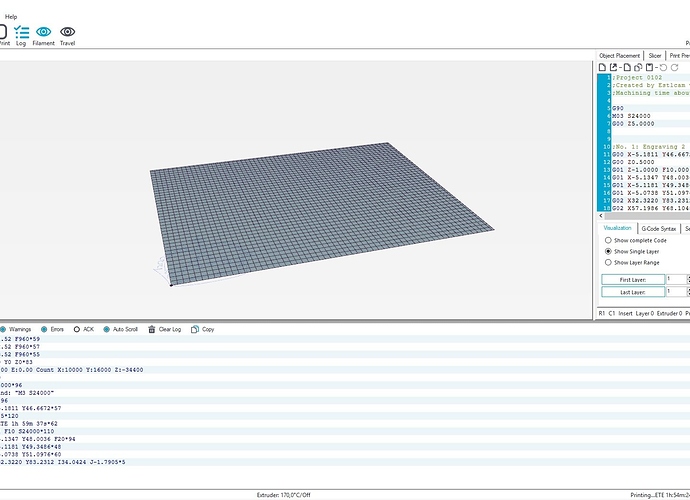The width and height of the screenshot is (690, 500).
Task: Switch to the Slicer tab
Action: (655, 56)
